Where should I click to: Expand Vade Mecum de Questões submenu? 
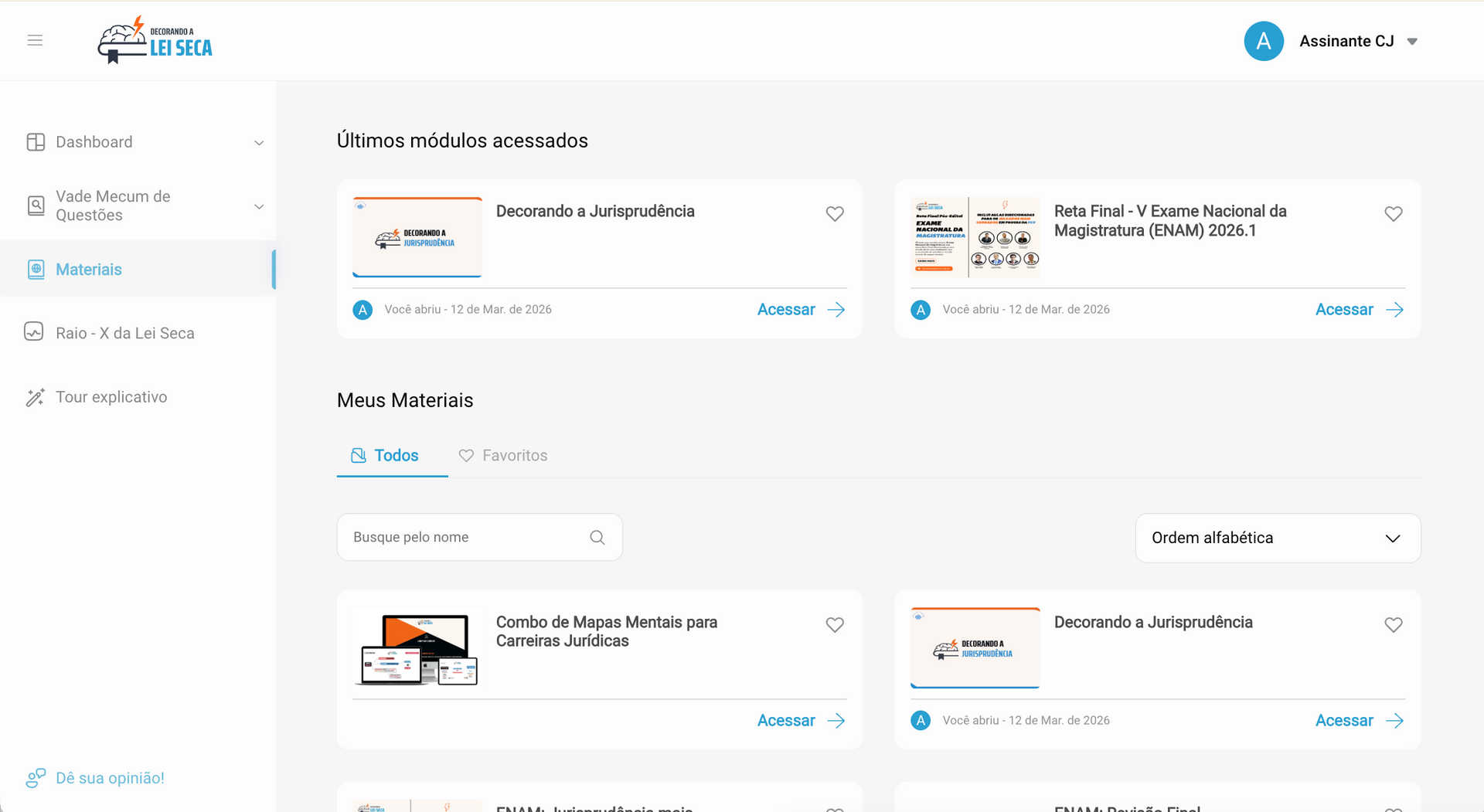pos(260,206)
